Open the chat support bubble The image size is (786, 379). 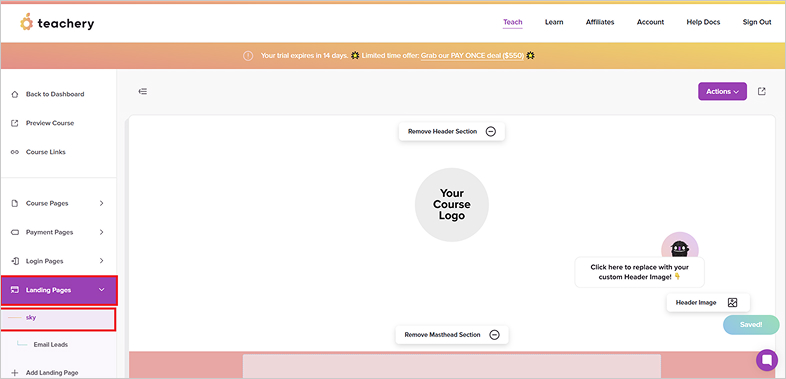point(766,359)
